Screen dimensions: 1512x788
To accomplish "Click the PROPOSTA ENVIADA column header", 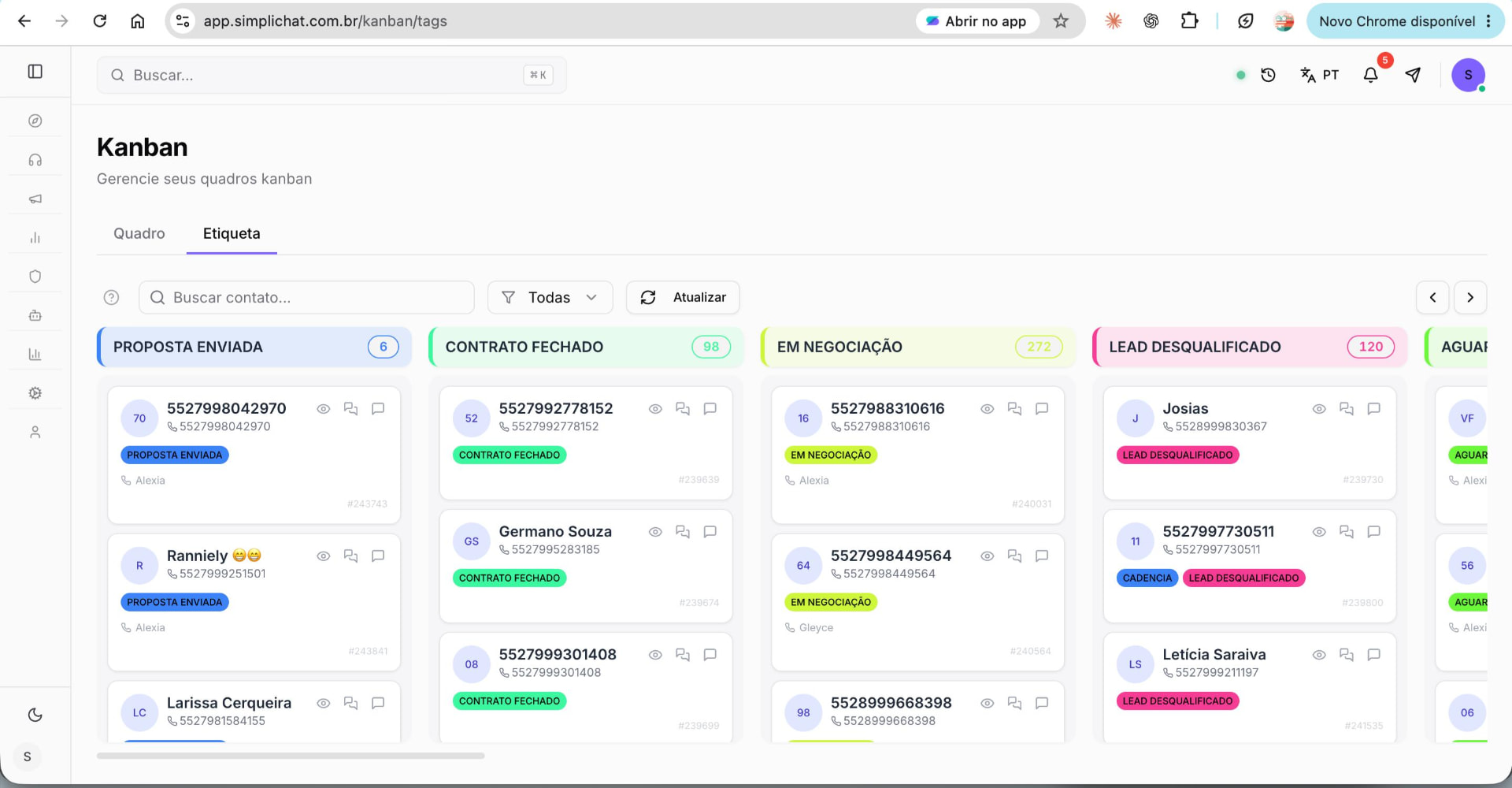I will click(x=254, y=347).
